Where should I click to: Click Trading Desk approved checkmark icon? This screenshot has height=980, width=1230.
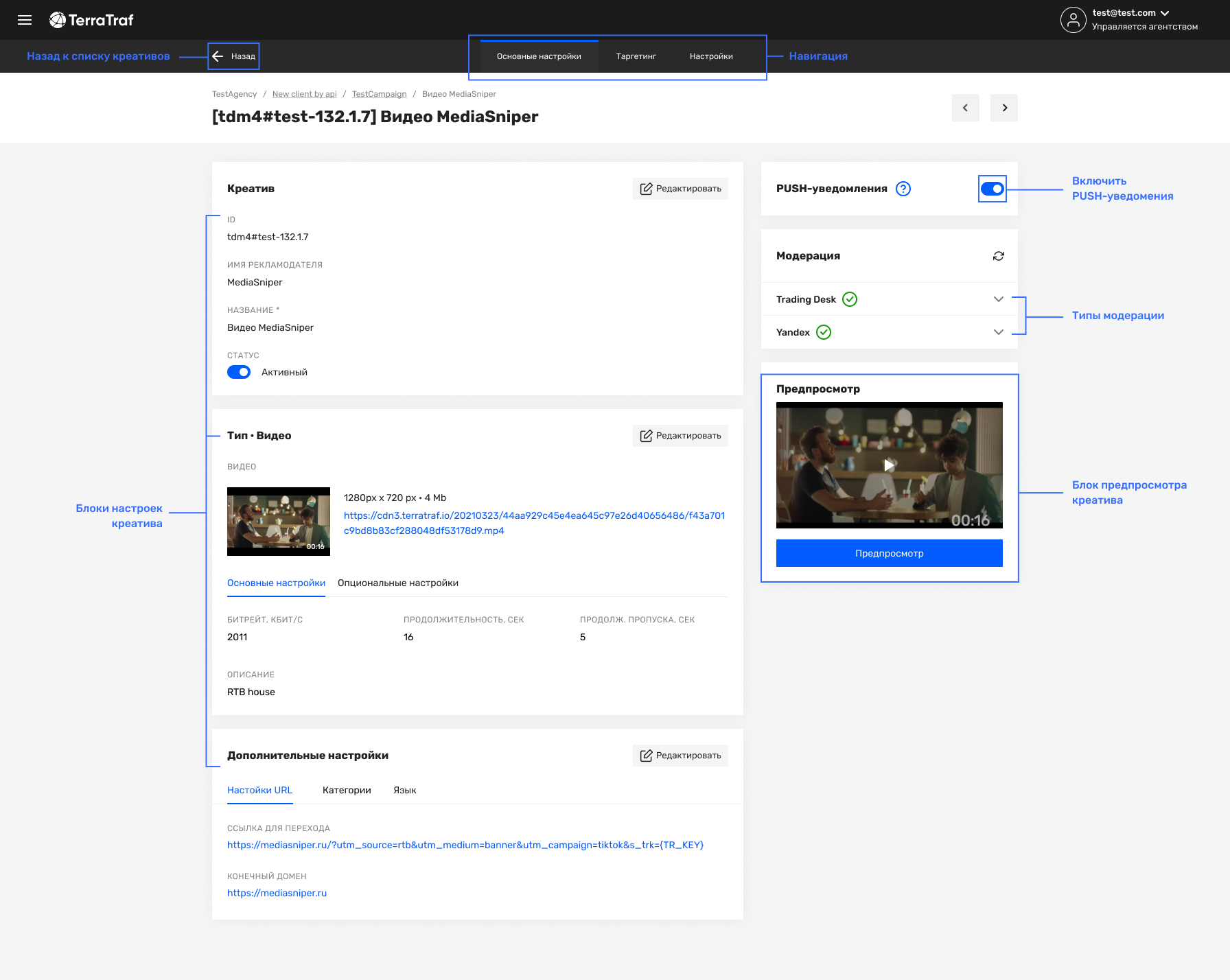850,299
